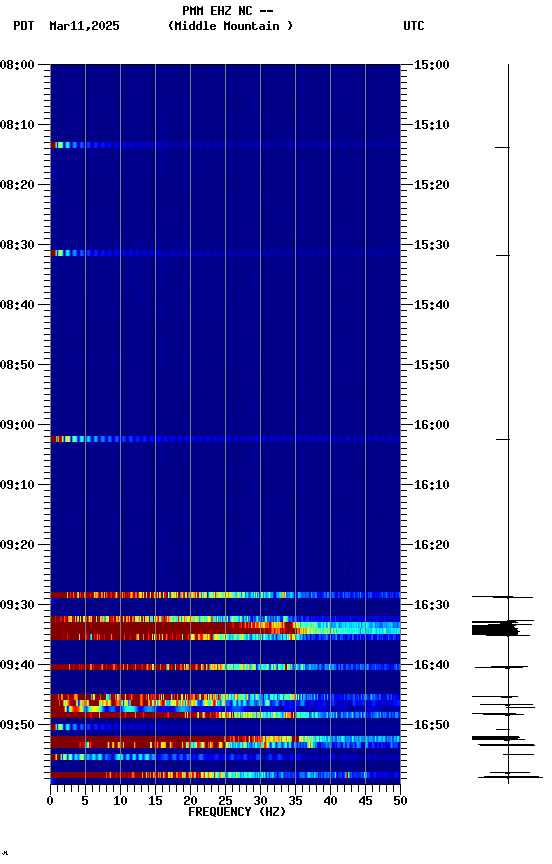Click the '16:40' UTC time label
The width and height of the screenshot is (552, 864).
point(432,665)
